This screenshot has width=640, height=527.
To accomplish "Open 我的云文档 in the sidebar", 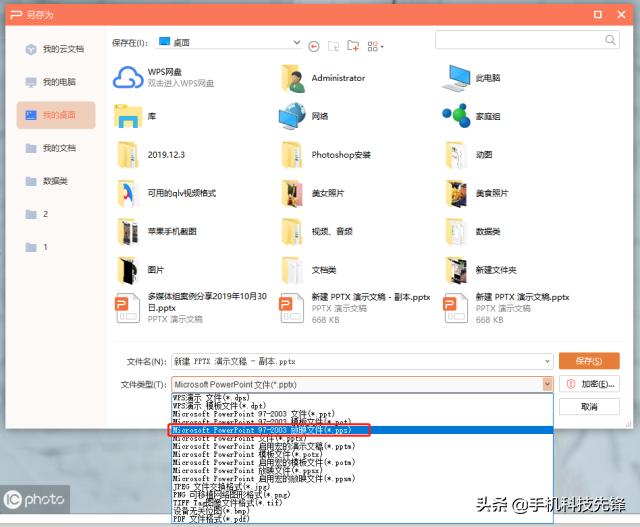I will (x=55, y=49).
